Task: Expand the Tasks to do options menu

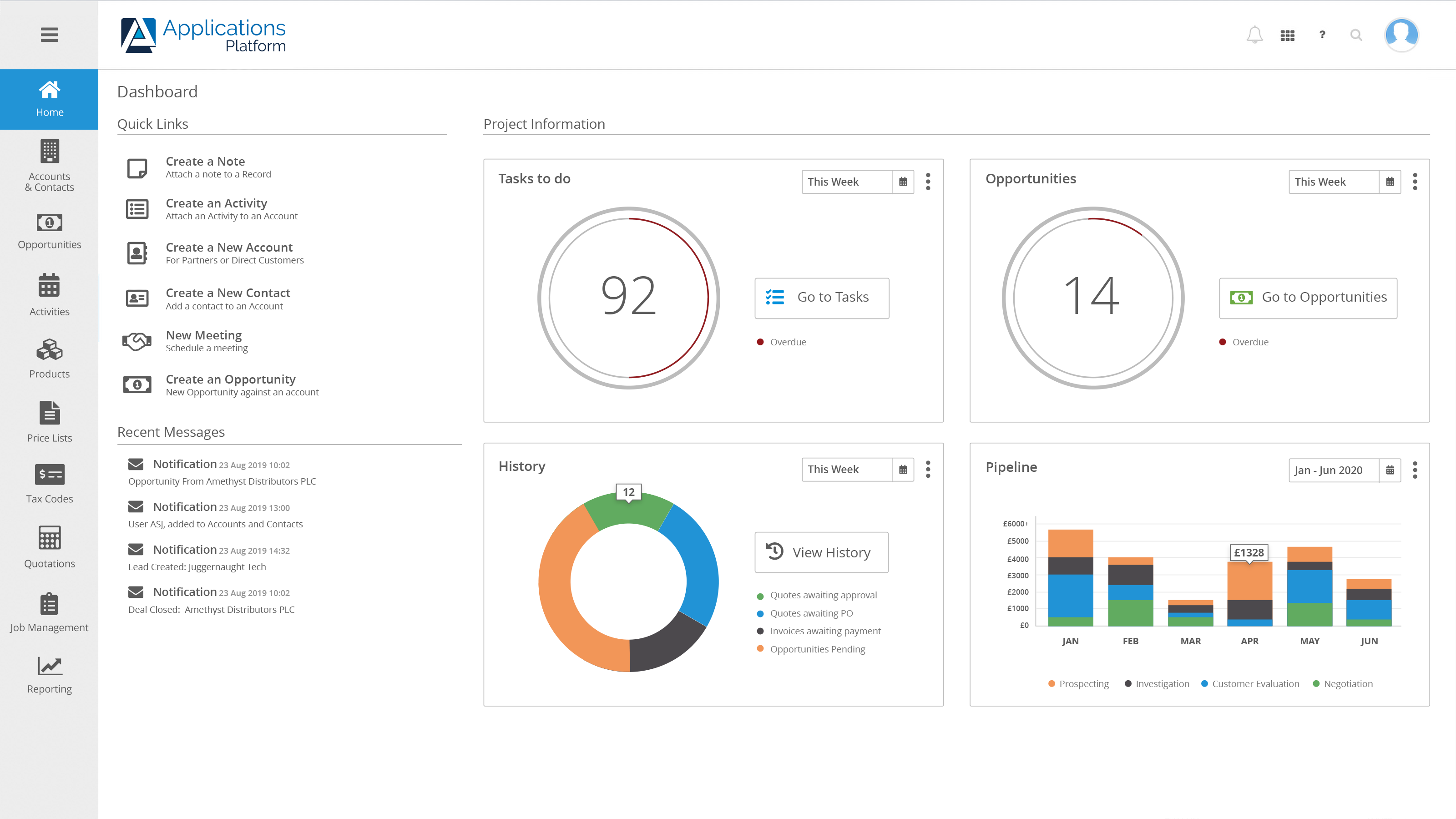Action: click(928, 181)
